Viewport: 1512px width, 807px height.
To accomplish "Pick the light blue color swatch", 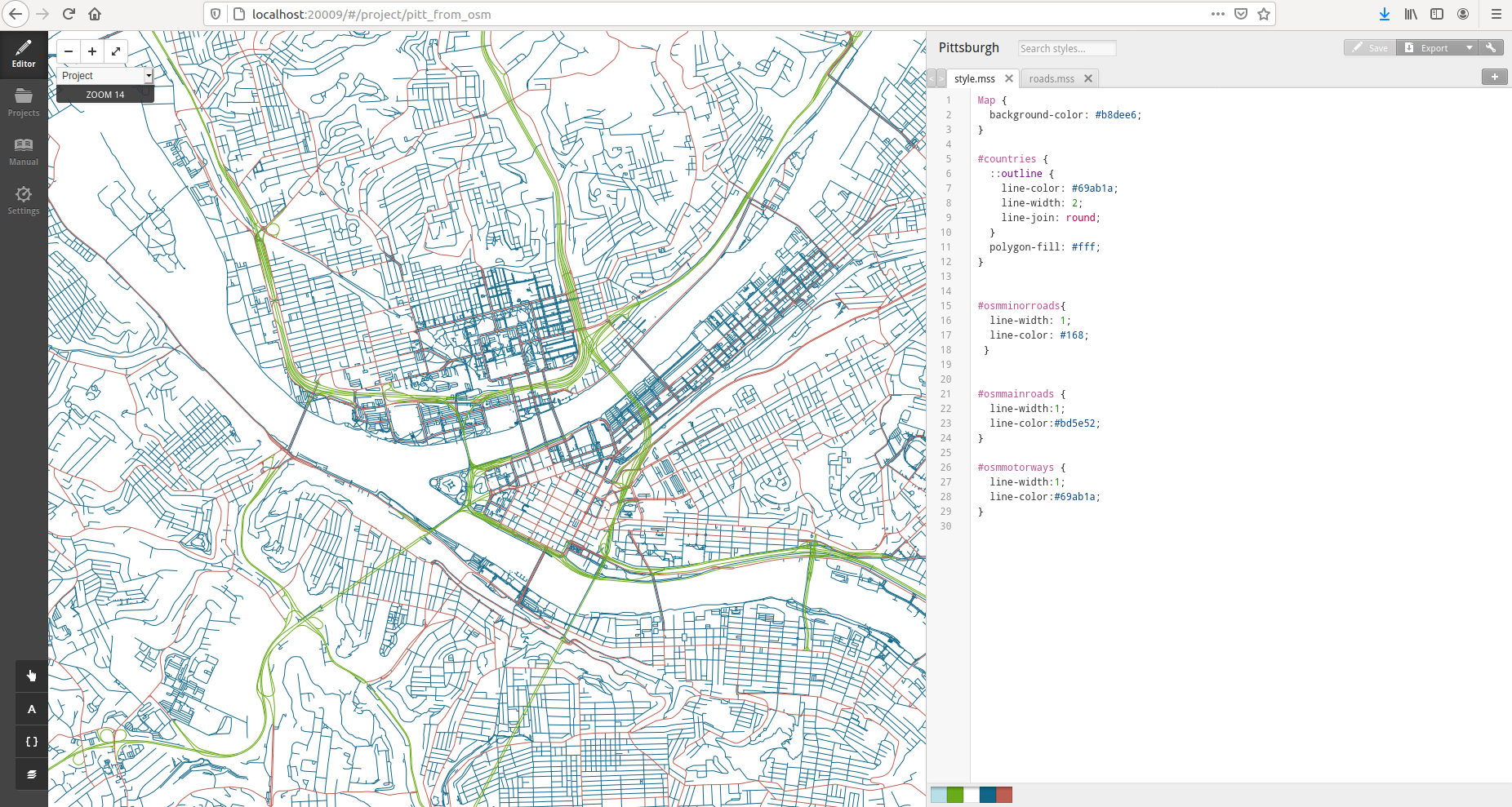I will tap(939, 795).
